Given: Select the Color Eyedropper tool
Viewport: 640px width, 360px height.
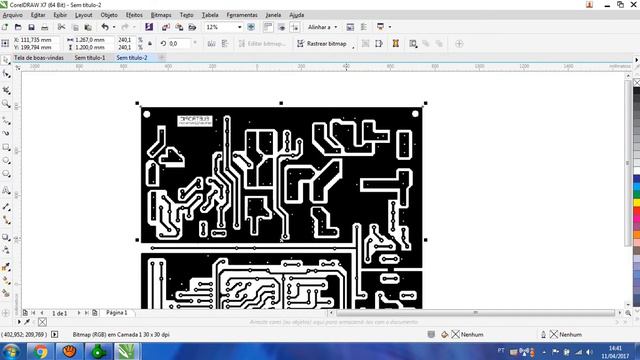Looking at the screenshot, I should point(6,267).
